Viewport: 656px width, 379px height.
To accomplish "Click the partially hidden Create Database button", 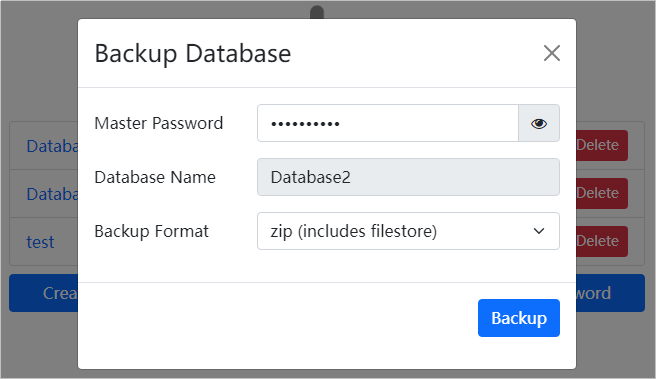I will click(x=44, y=293).
